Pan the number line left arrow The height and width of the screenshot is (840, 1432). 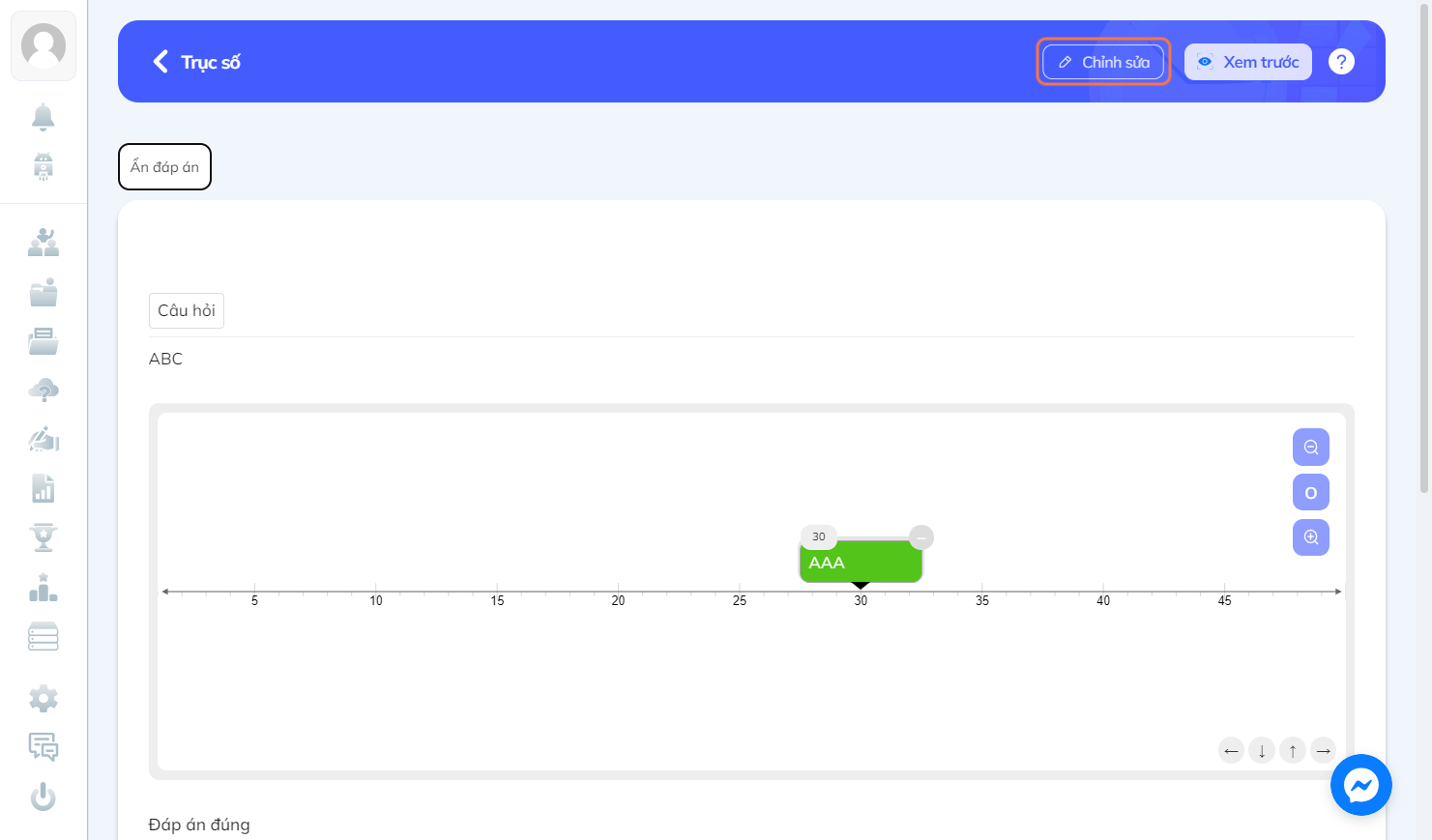(1231, 750)
